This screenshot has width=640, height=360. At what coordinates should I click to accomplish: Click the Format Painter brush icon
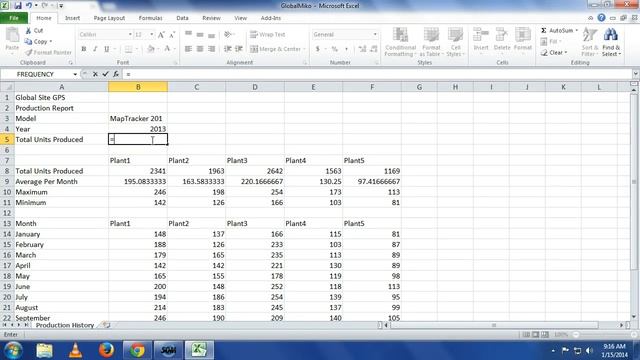tap(29, 53)
